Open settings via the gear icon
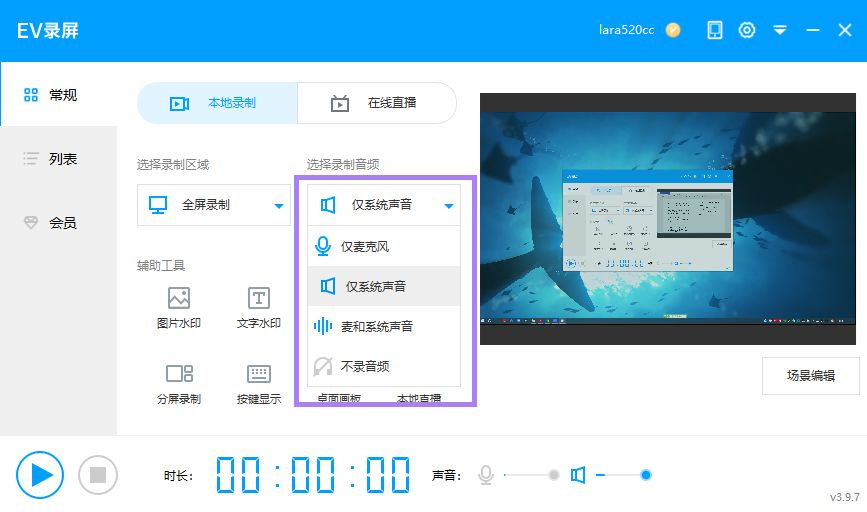This screenshot has height=512, width=867. click(746, 30)
